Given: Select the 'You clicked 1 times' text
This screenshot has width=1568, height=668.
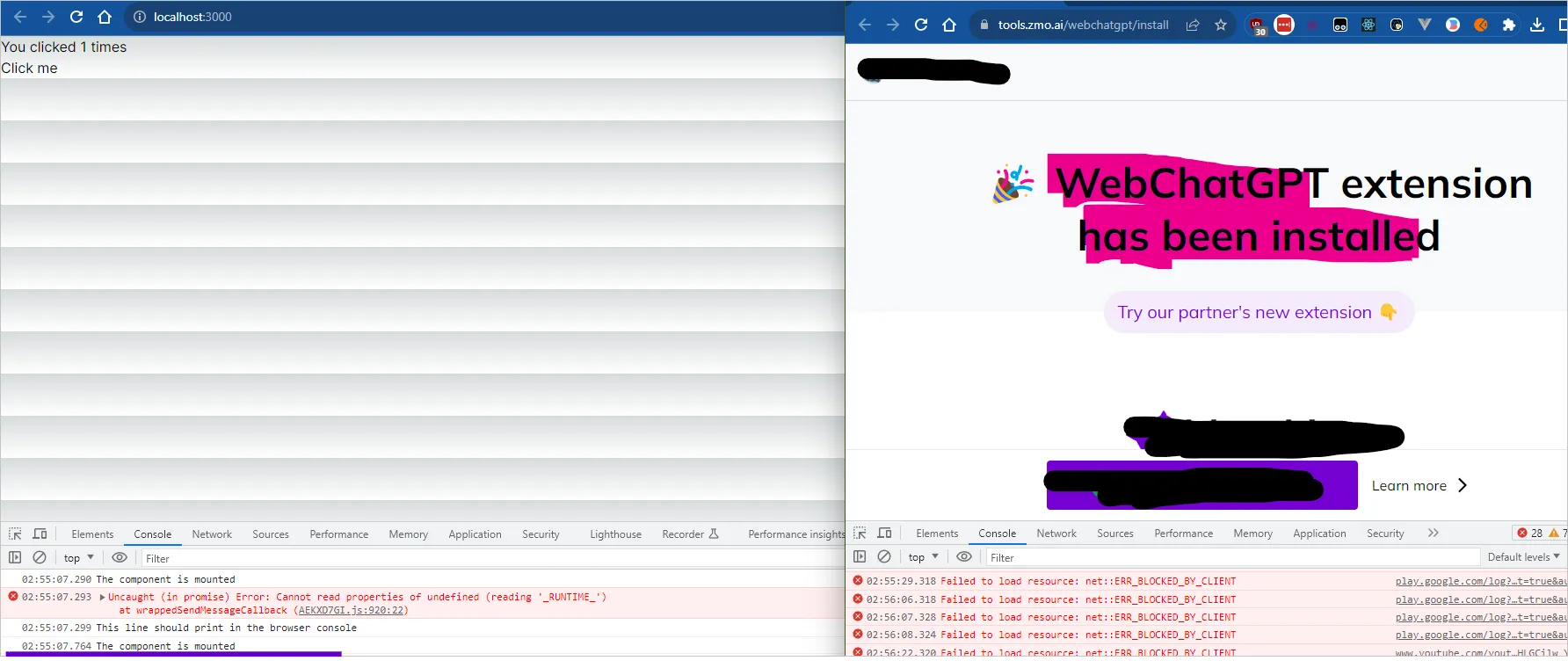Looking at the screenshot, I should [x=63, y=47].
